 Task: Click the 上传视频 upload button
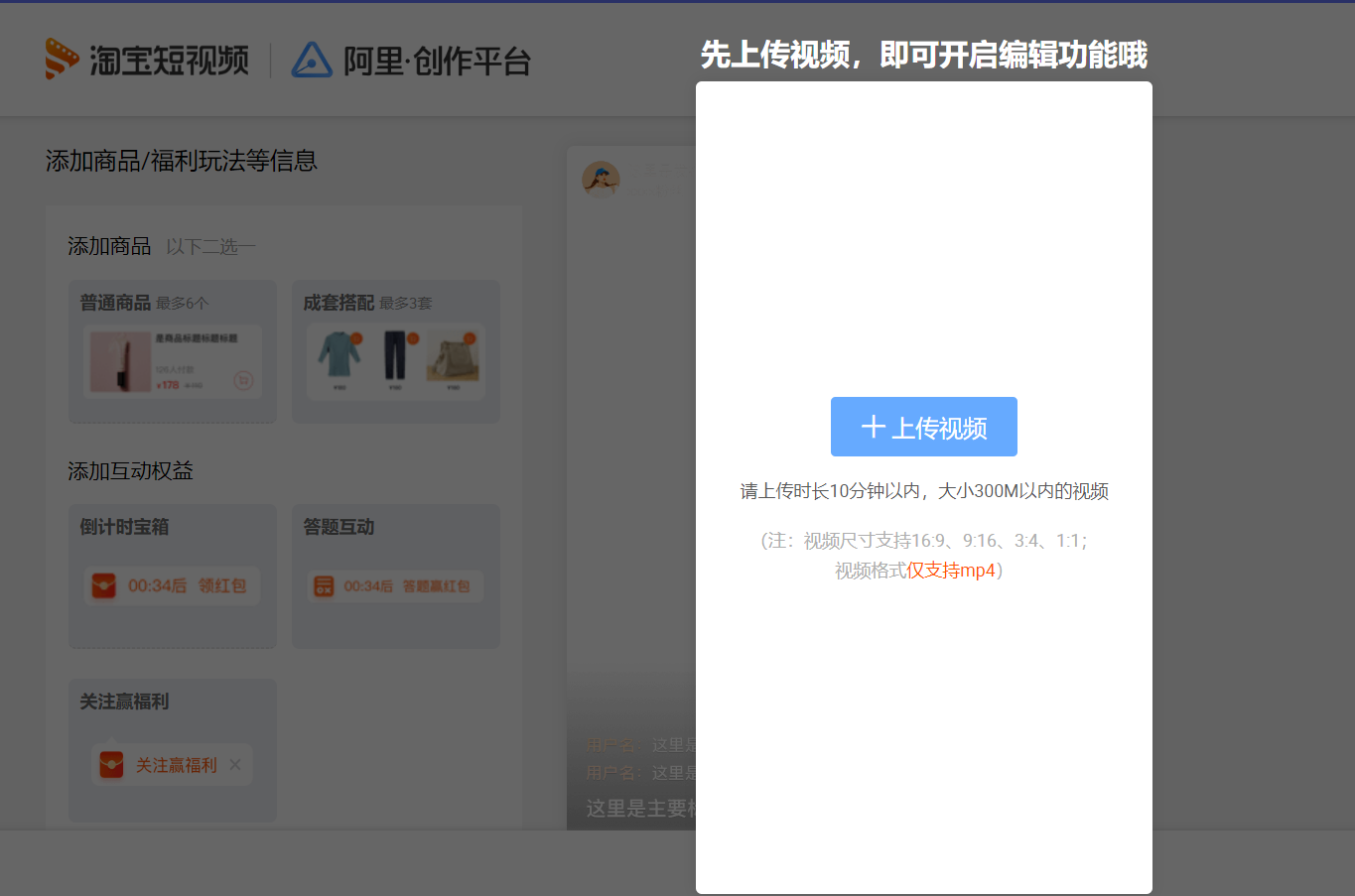pyautogui.click(x=923, y=426)
